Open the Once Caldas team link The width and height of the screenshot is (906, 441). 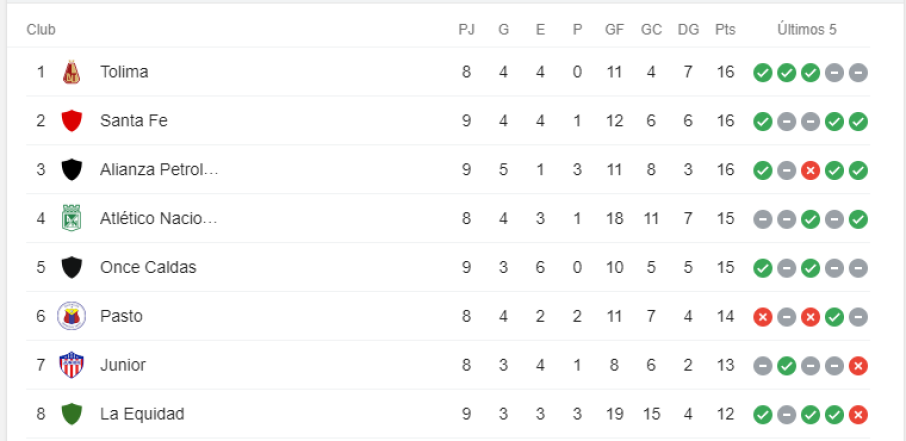tap(148, 267)
